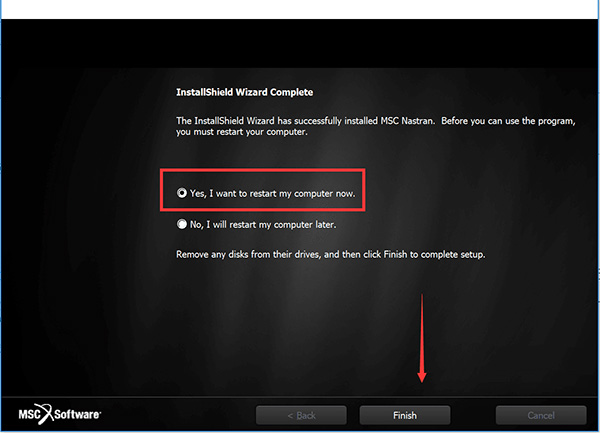600x433 pixels.
Task: Click the 'InstallShield Wizard Complete' heading
Action: [x=245, y=92]
